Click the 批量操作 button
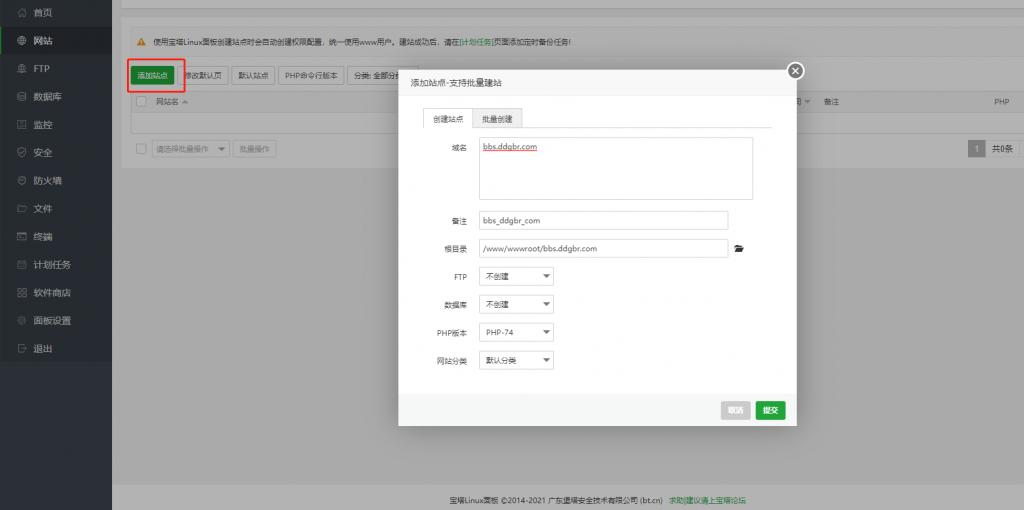The image size is (1024, 510). point(255,149)
